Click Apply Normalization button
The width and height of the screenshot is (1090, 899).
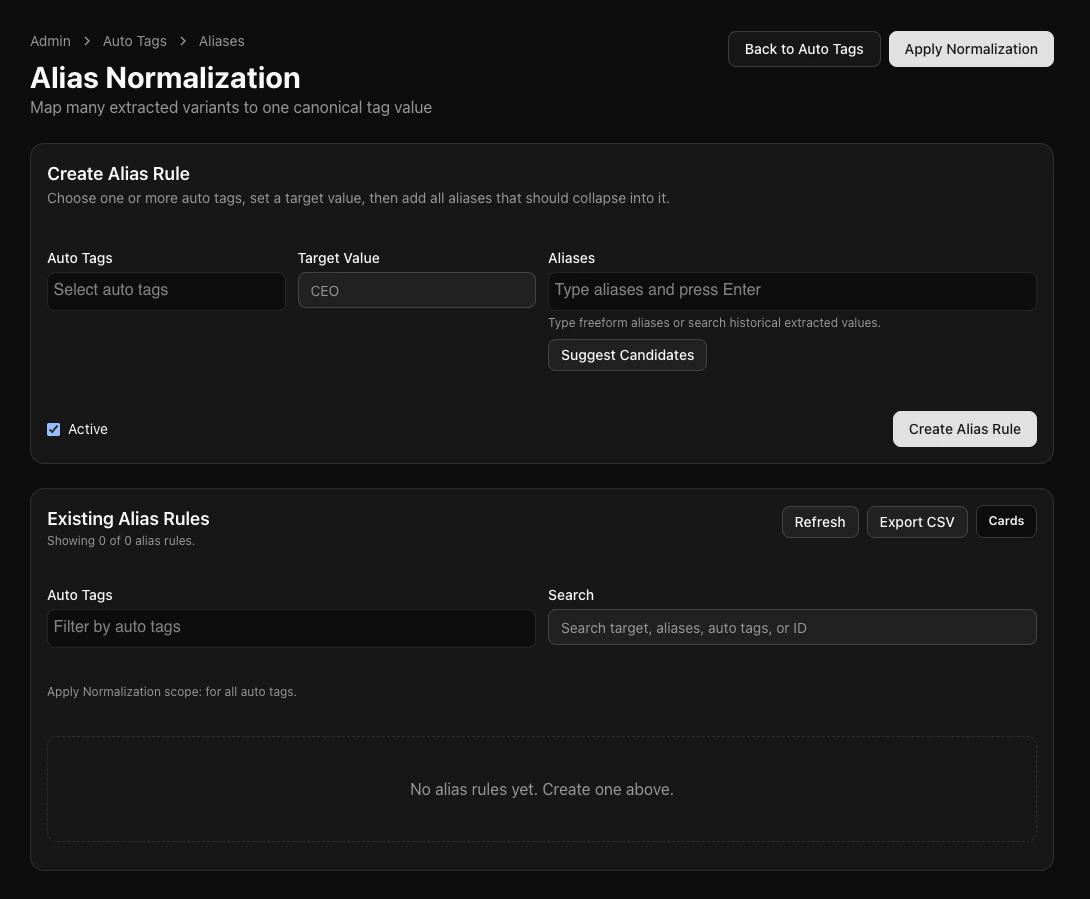click(x=970, y=49)
